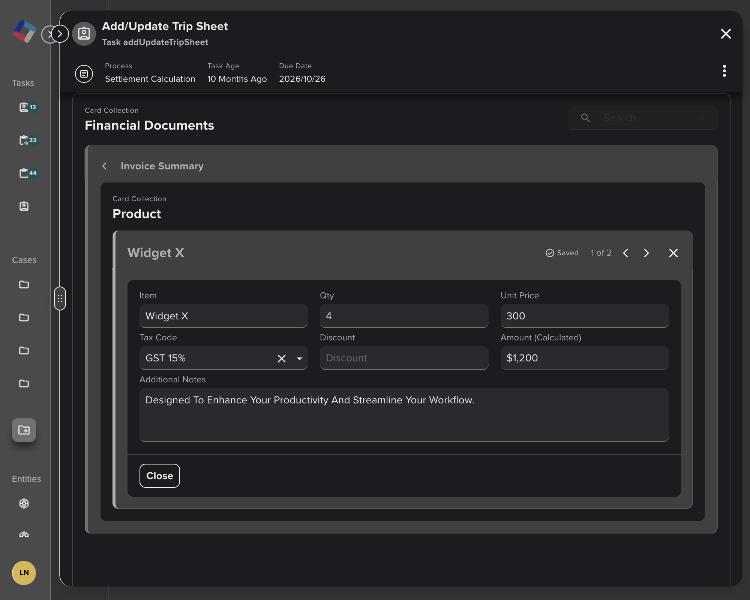Open the Tasks icon with badge 22
Image resolution: width=750 pixels, height=600 pixels.
pyautogui.click(x=27, y=140)
